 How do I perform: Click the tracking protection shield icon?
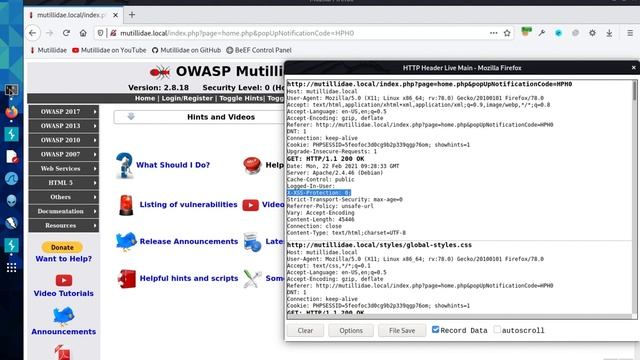tap(100, 33)
